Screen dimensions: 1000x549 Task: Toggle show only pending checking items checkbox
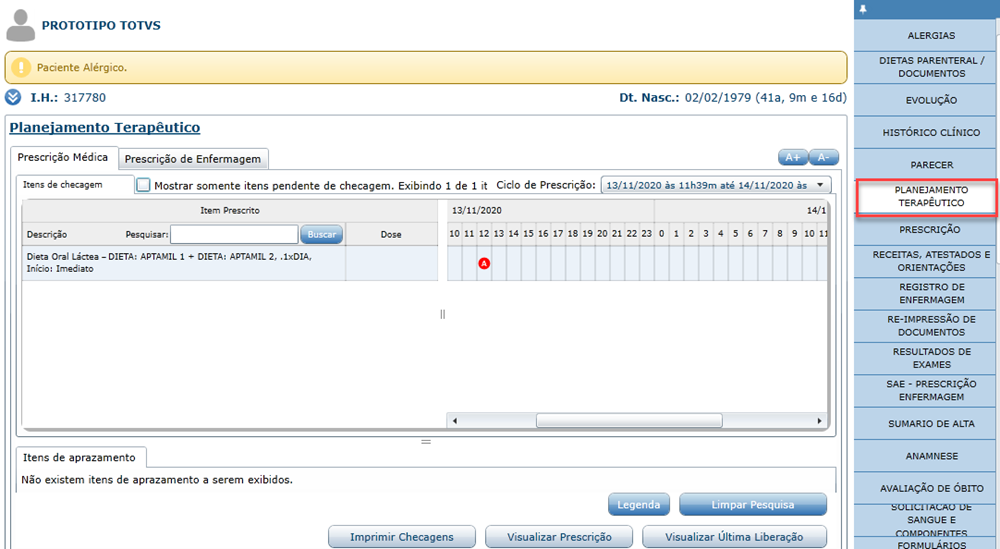143,185
